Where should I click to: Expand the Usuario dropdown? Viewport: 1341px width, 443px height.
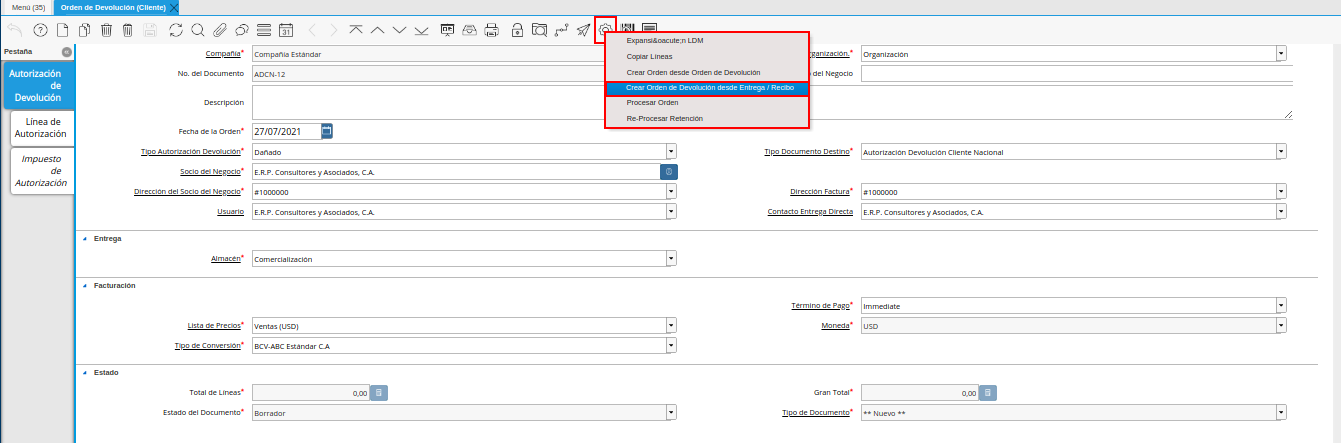pos(671,212)
